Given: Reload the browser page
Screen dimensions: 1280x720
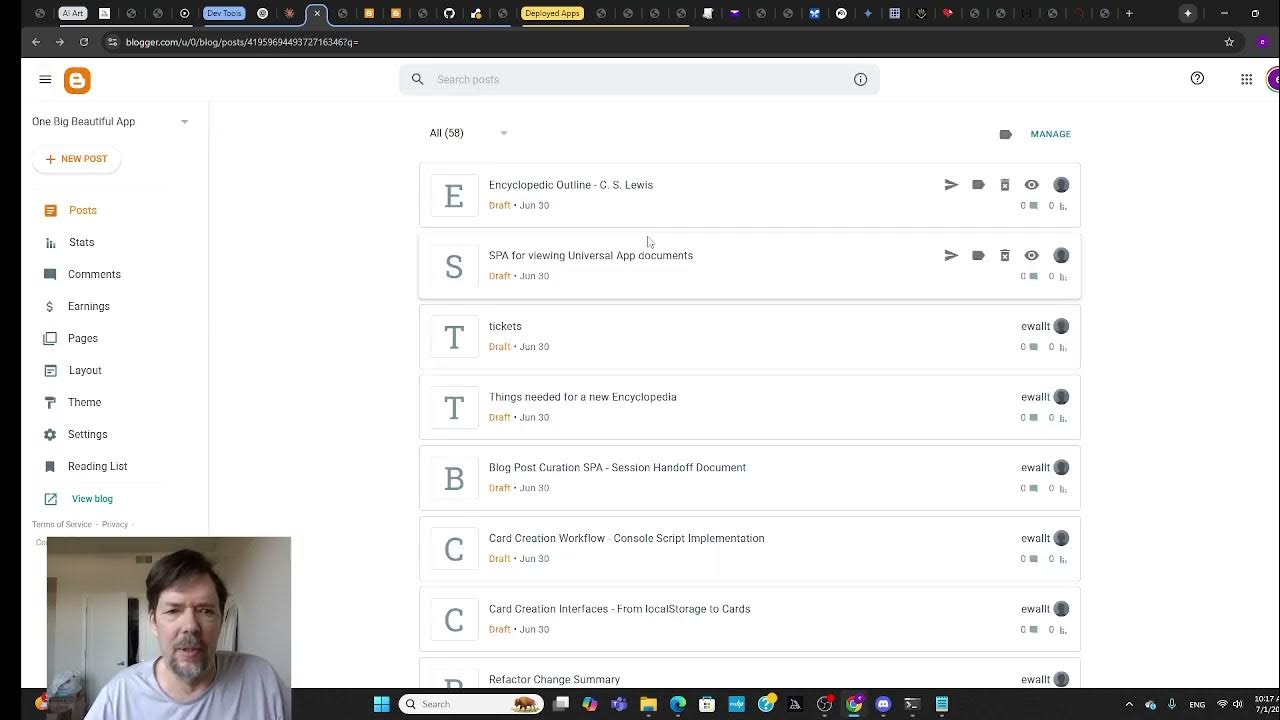Looking at the screenshot, I should pos(84,42).
